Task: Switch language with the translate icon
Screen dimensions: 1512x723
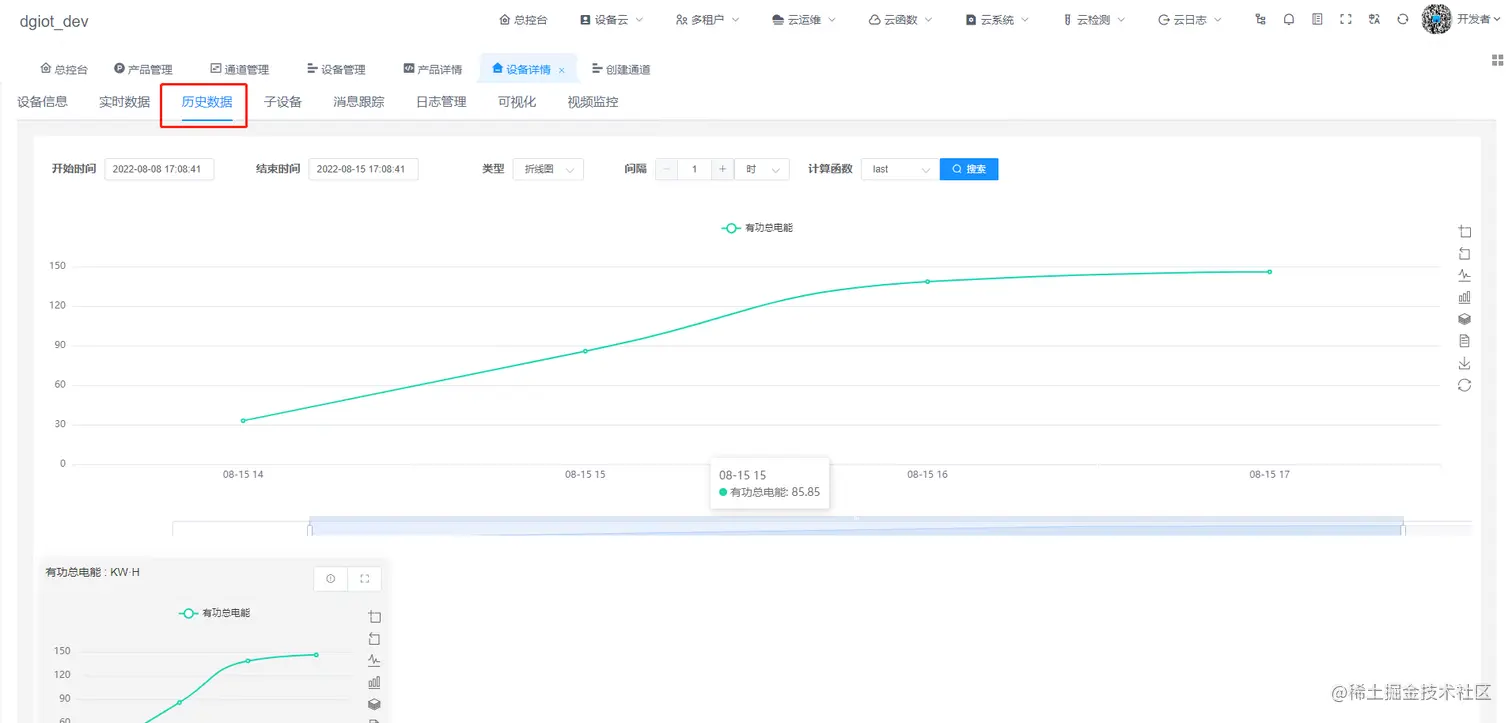Action: coord(1374,19)
